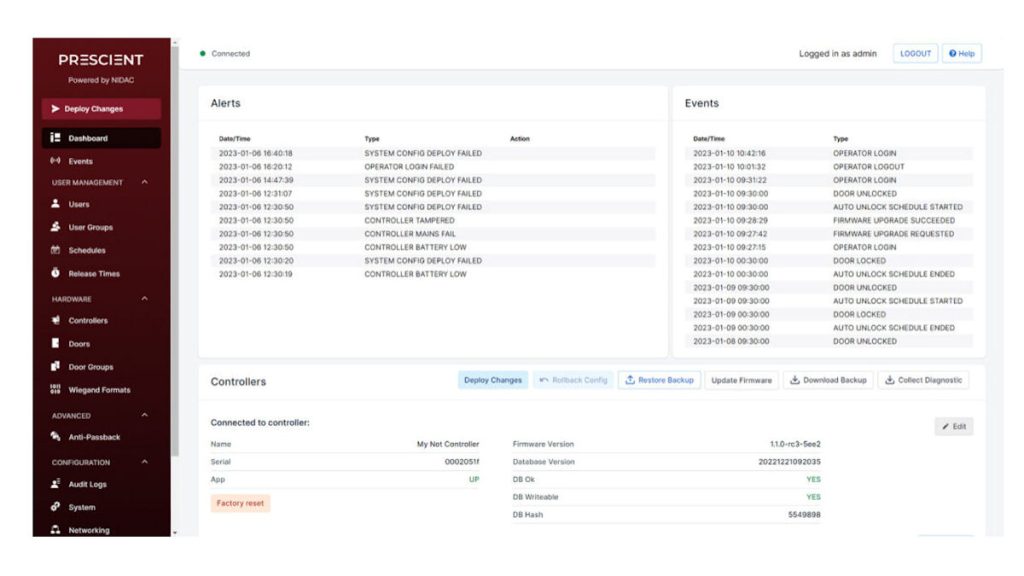Click the Doors icon in sidebar
1024x576 pixels.
pos(55,343)
